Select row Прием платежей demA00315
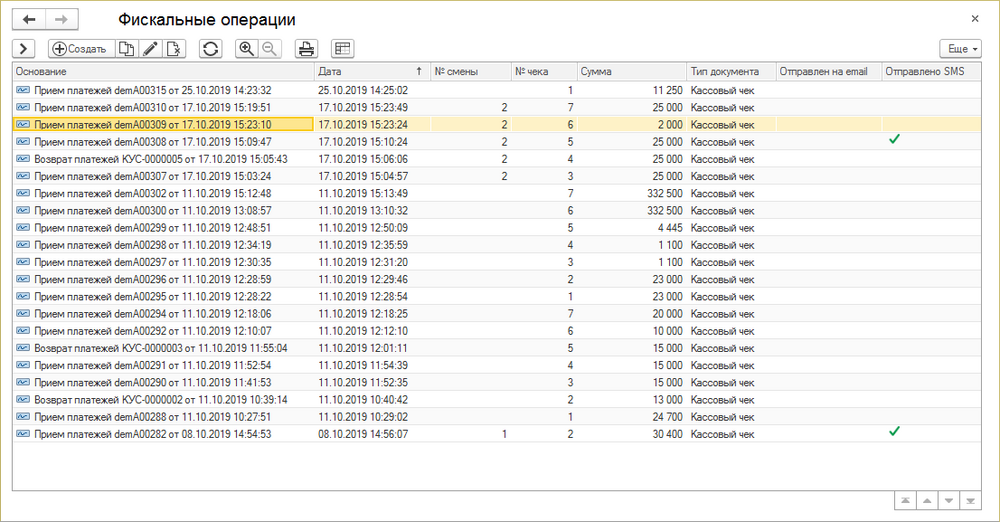1000x522 pixels. [x=152, y=90]
